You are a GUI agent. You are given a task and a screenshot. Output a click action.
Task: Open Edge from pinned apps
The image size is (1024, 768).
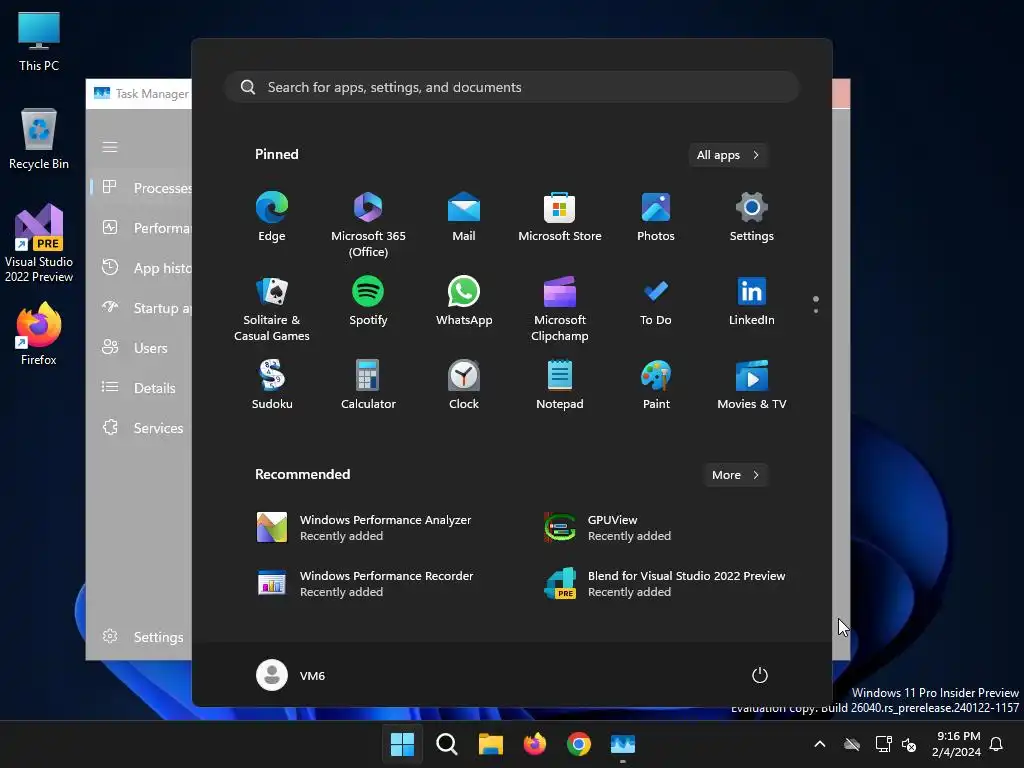(272, 216)
